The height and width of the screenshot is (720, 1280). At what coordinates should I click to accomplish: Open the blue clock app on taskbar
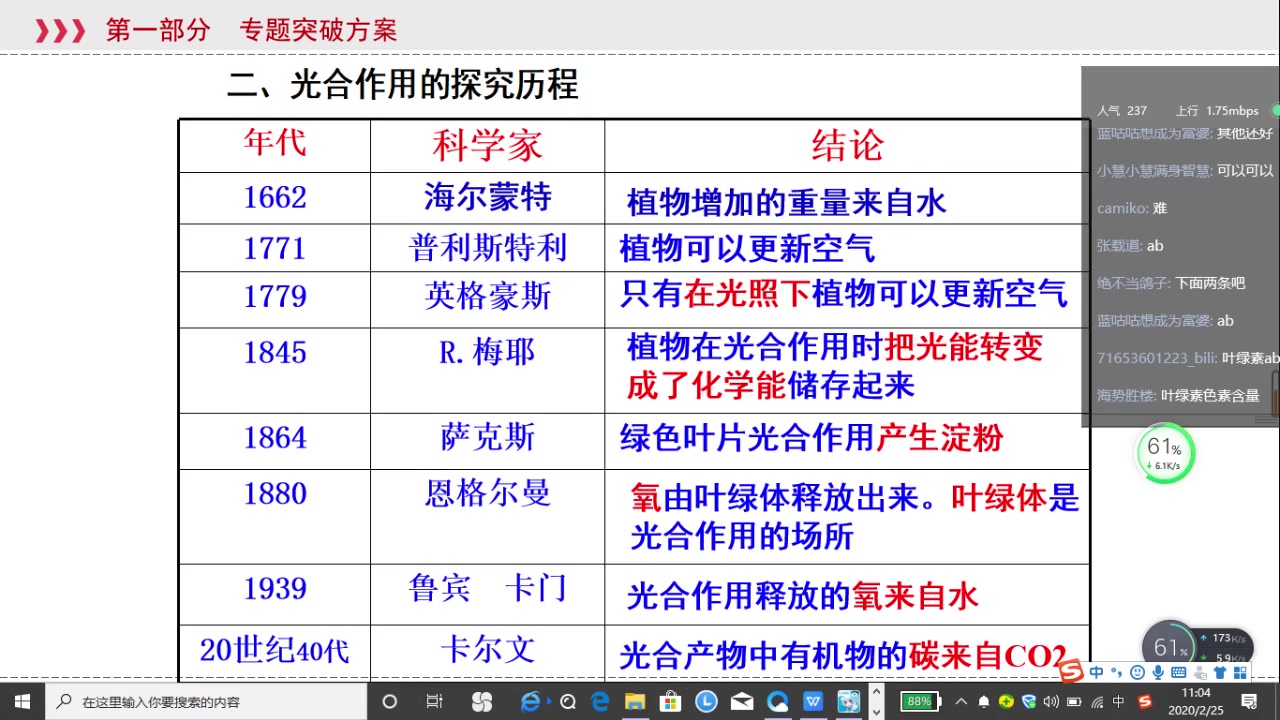pos(706,702)
